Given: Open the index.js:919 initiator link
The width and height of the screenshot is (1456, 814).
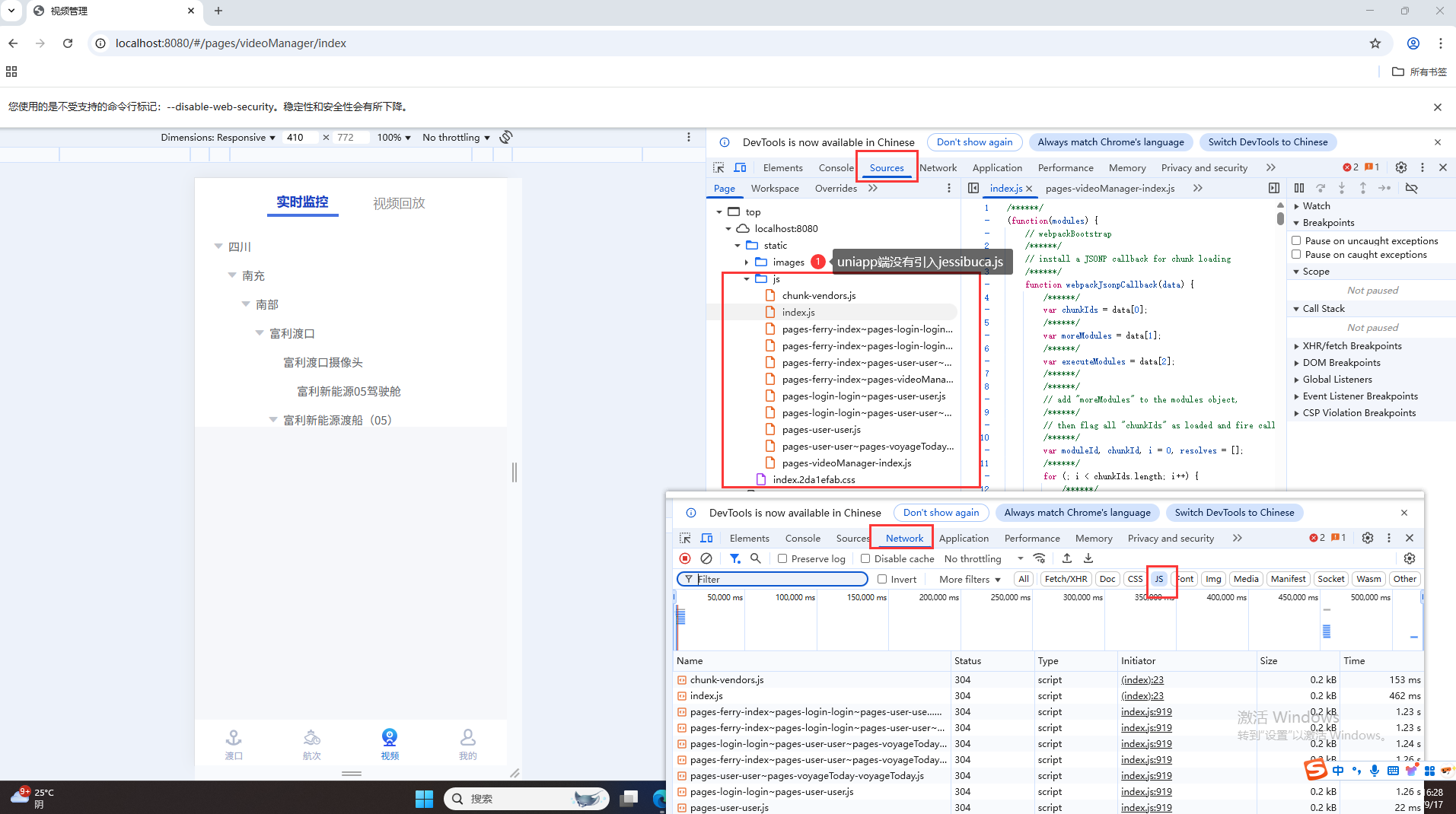Looking at the screenshot, I should [1145, 711].
